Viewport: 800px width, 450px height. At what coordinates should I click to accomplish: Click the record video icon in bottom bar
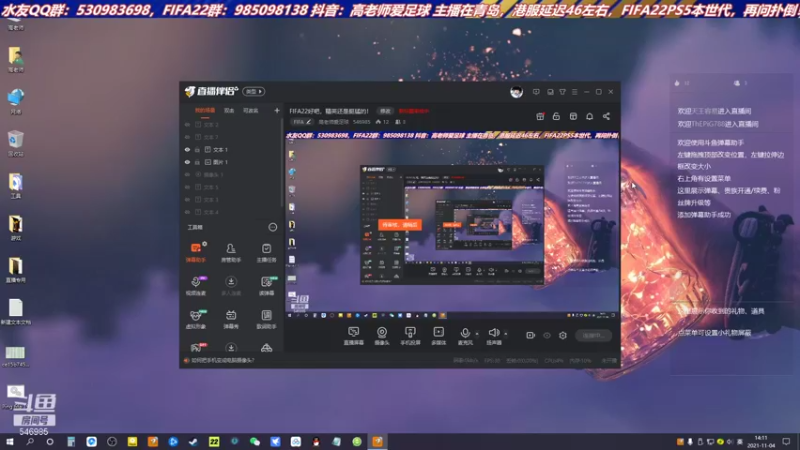531,335
